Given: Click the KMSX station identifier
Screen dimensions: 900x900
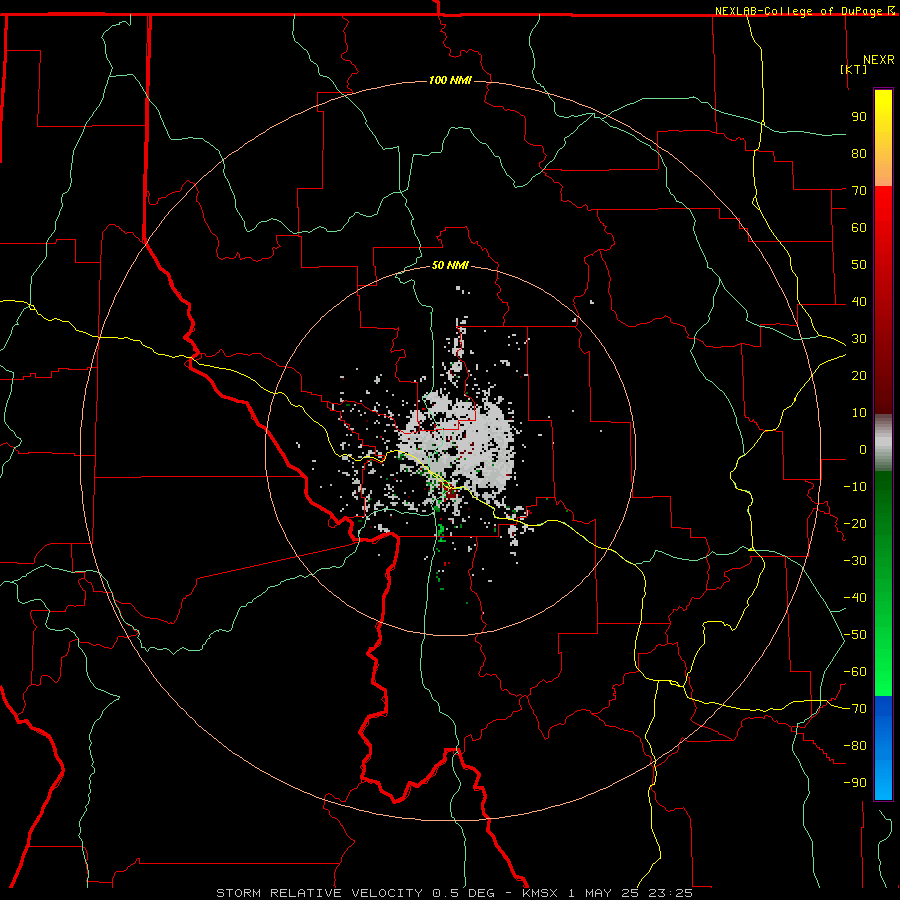Looking at the screenshot, I should point(540,893).
